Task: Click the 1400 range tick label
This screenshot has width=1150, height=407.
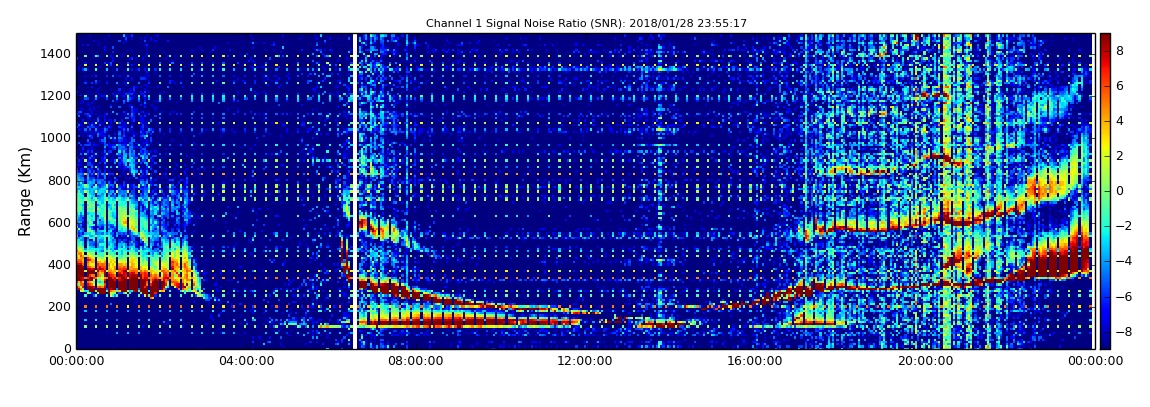Action: (x=56, y=54)
